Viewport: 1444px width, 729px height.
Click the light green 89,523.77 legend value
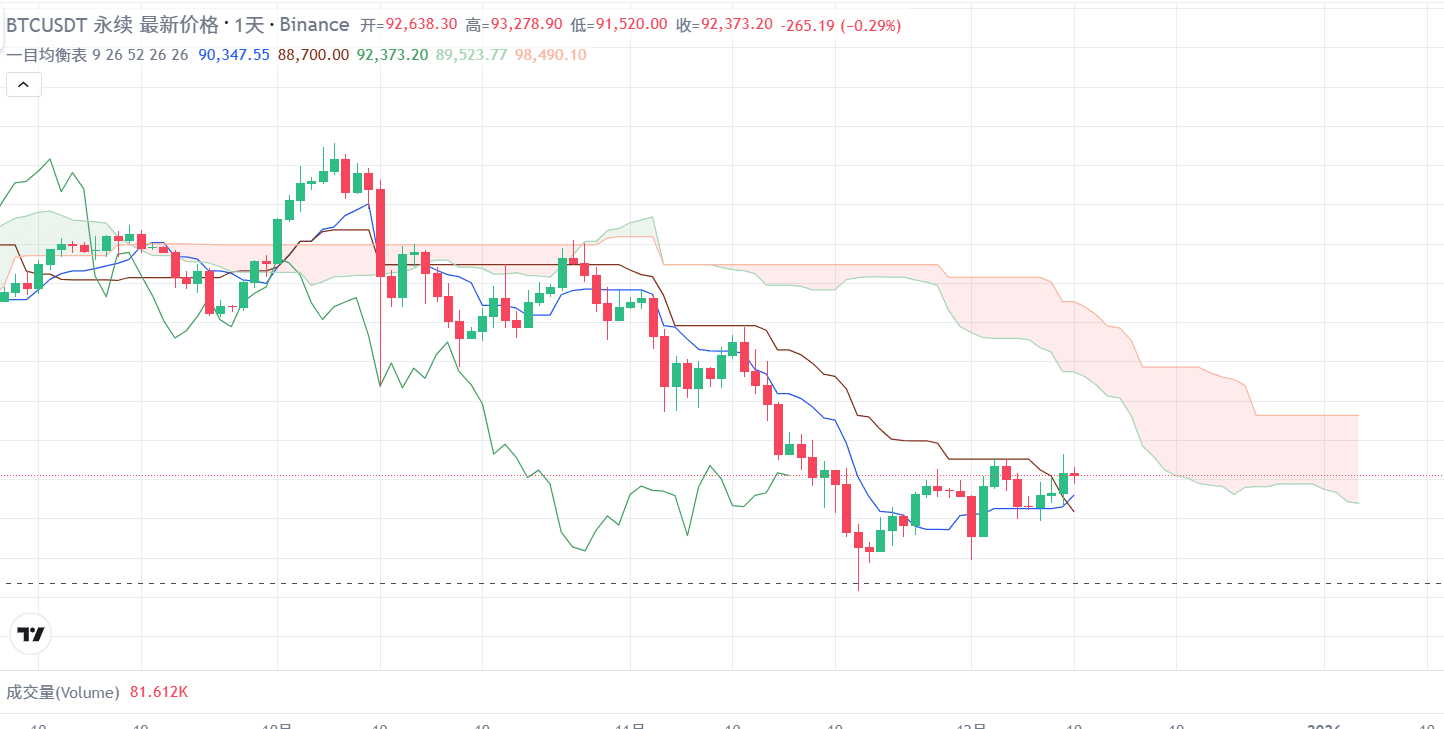[x=471, y=55]
